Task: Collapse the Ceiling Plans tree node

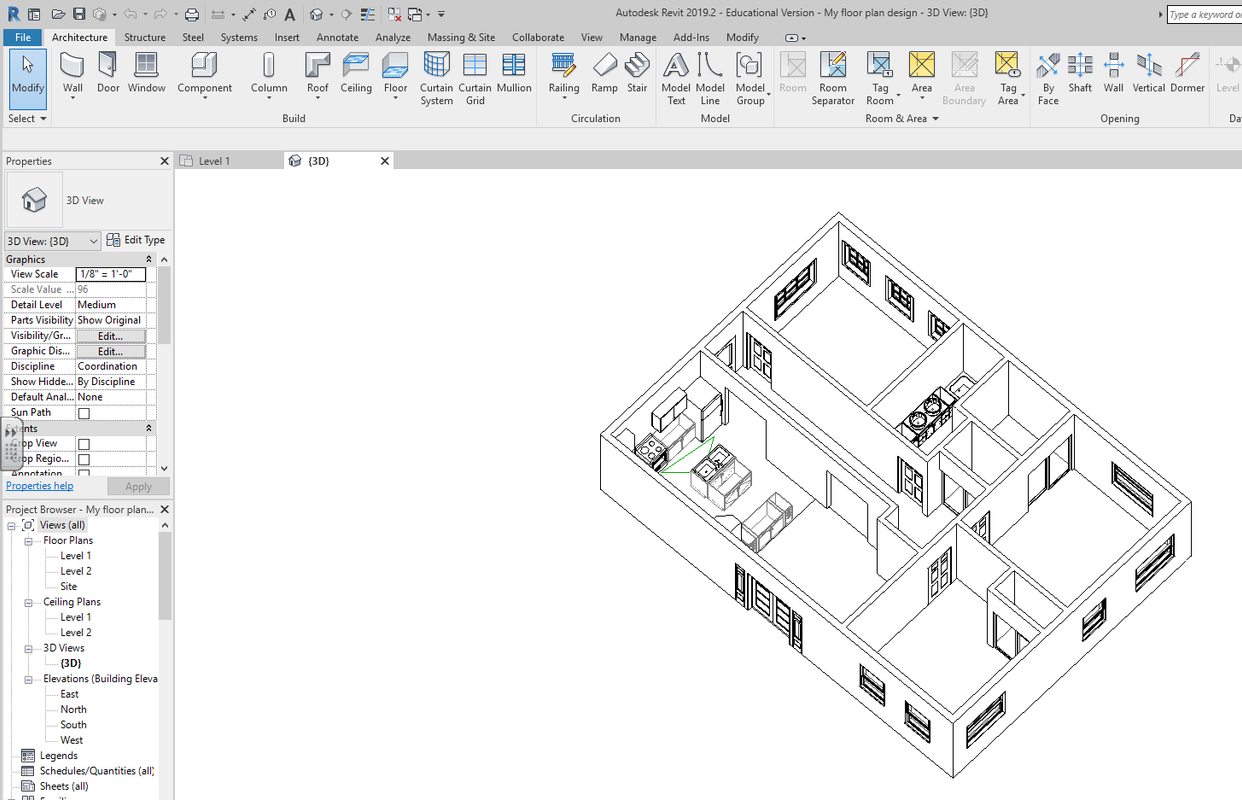Action: click(29, 602)
